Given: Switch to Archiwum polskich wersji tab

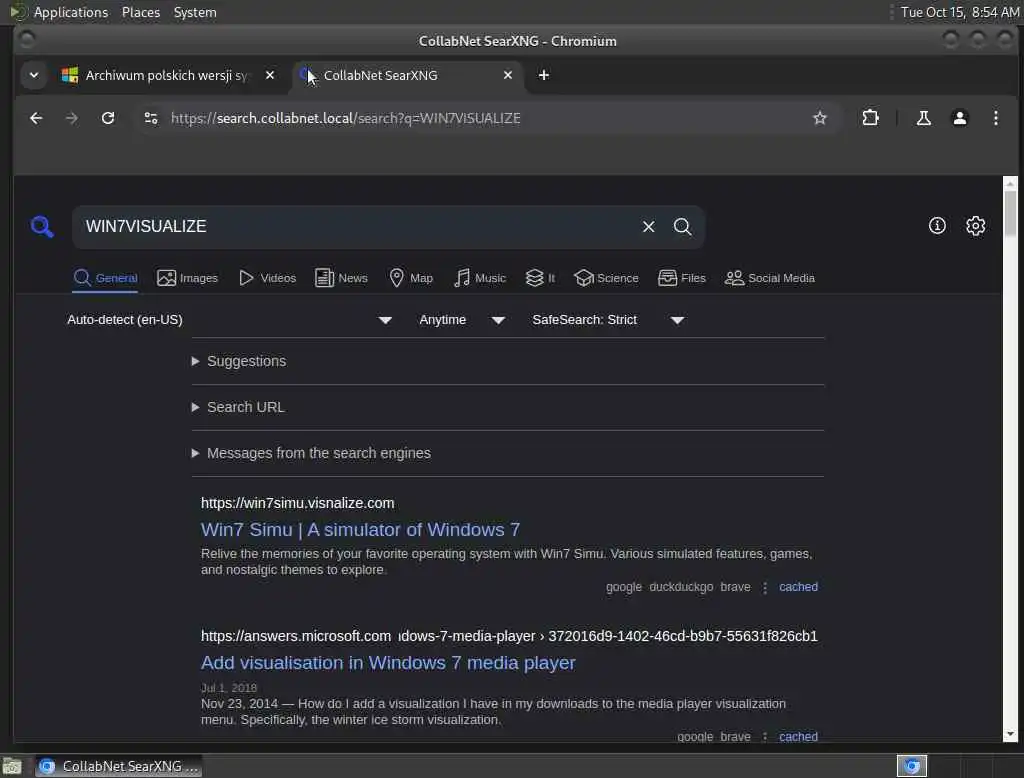Looking at the screenshot, I should (x=166, y=75).
